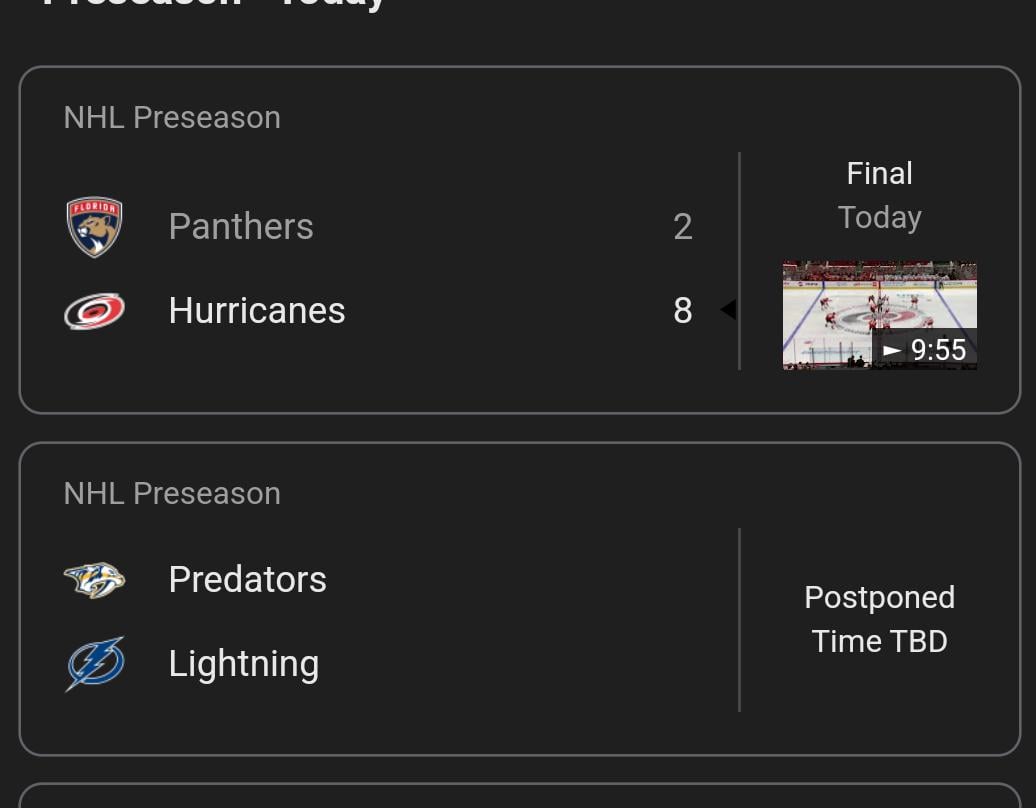Click the Today label under Final
Viewport: 1036px width, 808px height.
click(879, 218)
